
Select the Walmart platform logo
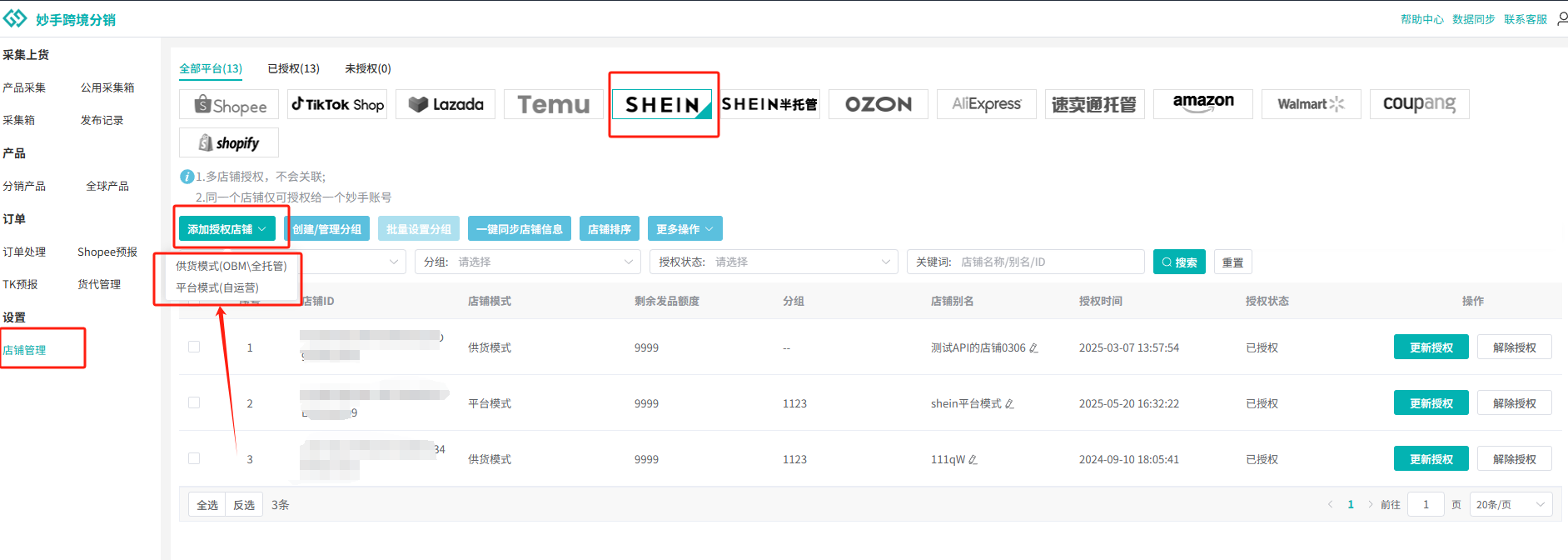[x=1312, y=104]
